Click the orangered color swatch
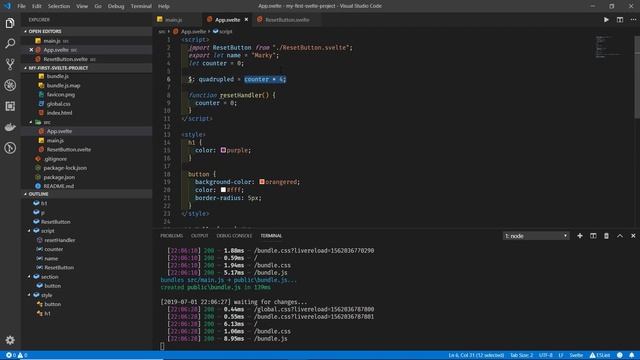Image resolution: width=640 pixels, height=360 pixels. [262, 182]
